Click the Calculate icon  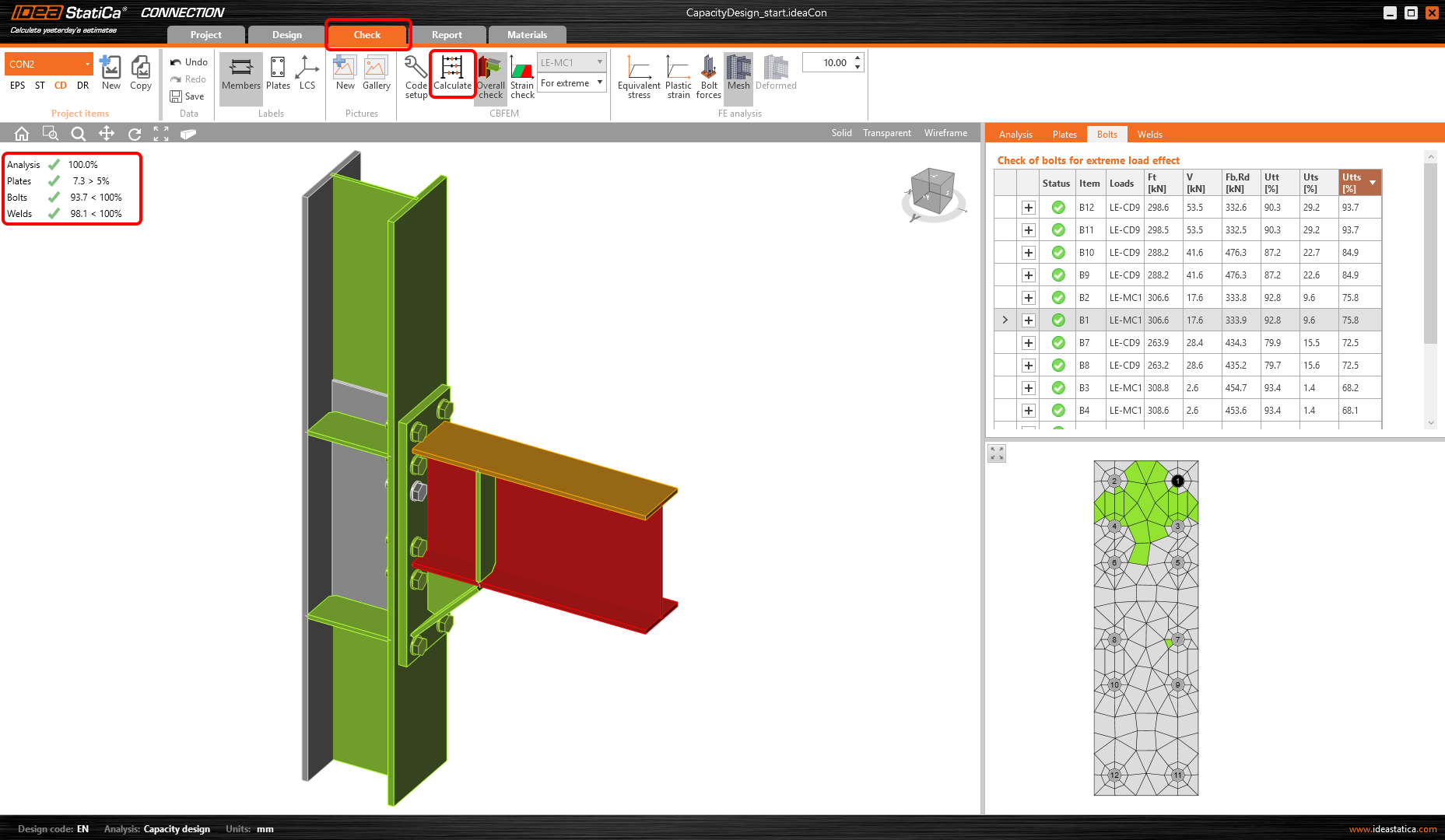coord(452,75)
